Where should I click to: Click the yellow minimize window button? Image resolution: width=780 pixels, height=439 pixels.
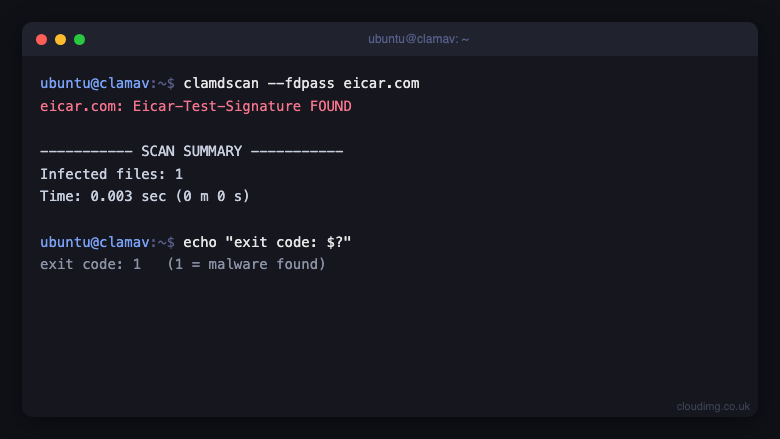[x=61, y=40]
